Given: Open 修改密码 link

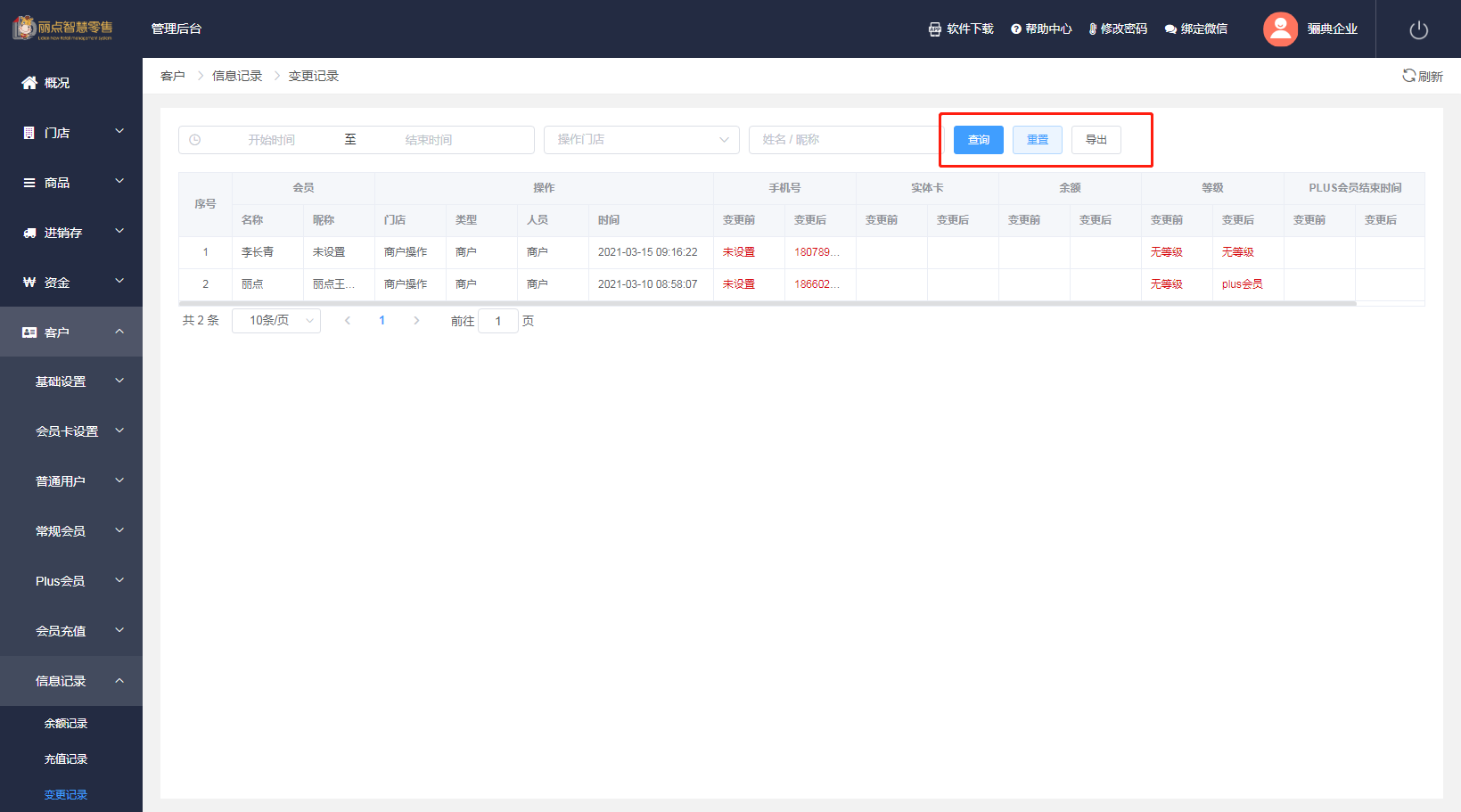Looking at the screenshot, I should (x=1118, y=29).
